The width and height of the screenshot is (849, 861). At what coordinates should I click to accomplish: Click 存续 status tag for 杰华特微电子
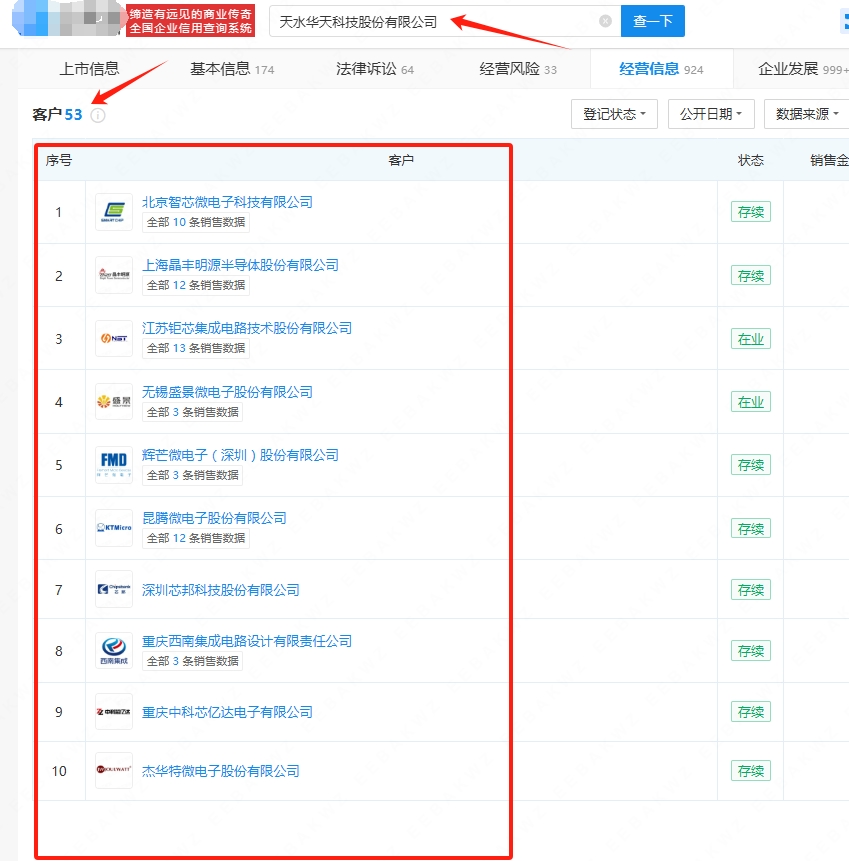[751, 771]
